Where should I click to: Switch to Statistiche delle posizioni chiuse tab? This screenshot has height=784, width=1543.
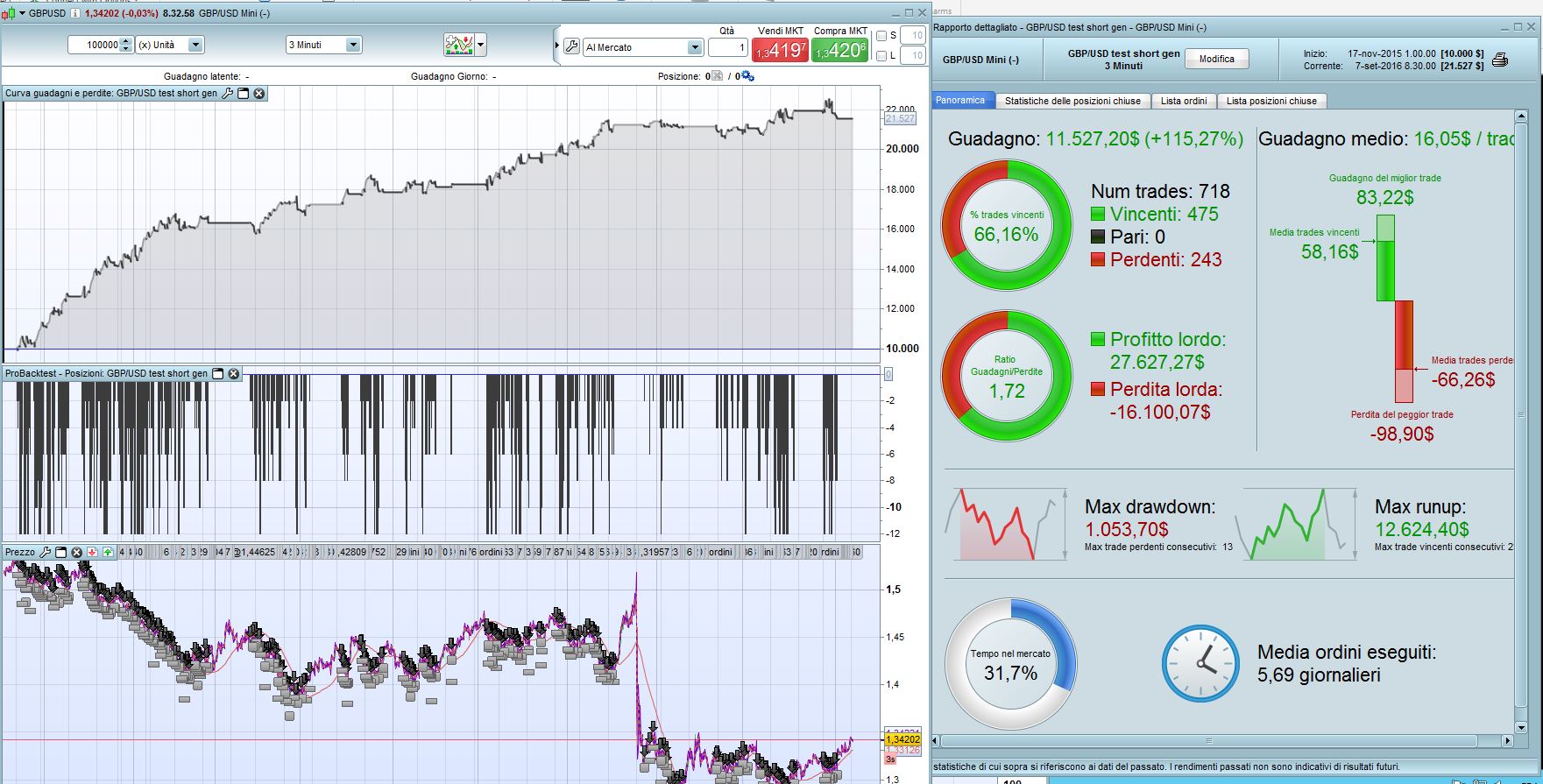1072,101
